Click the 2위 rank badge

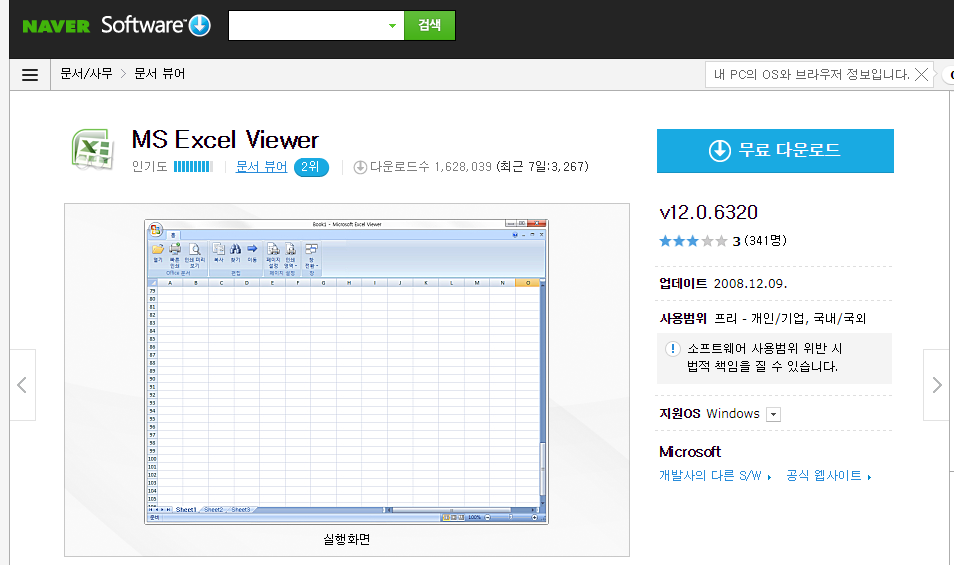311,167
